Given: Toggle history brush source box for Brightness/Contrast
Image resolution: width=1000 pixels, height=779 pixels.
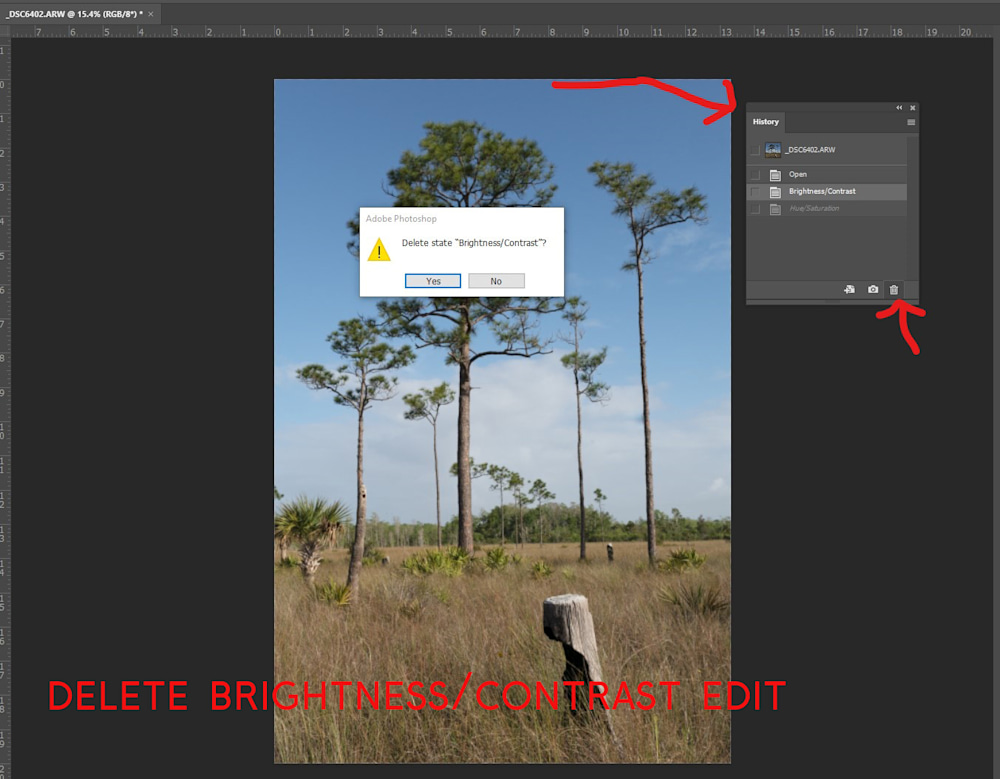Looking at the screenshot, I should (755, 192).
